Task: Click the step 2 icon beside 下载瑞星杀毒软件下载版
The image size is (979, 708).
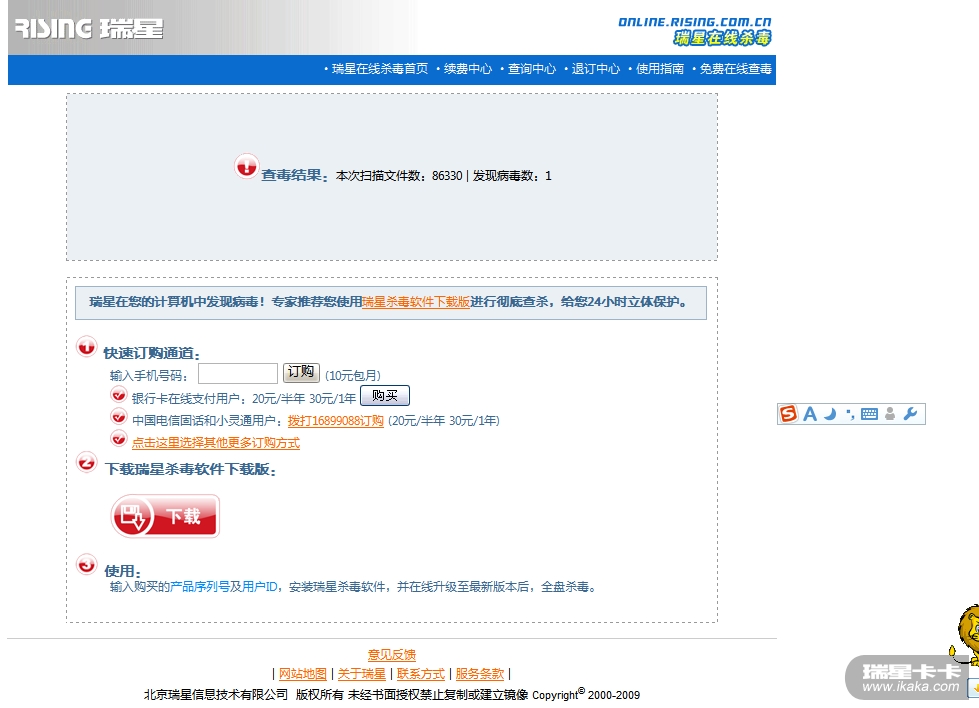Action: 87,463
